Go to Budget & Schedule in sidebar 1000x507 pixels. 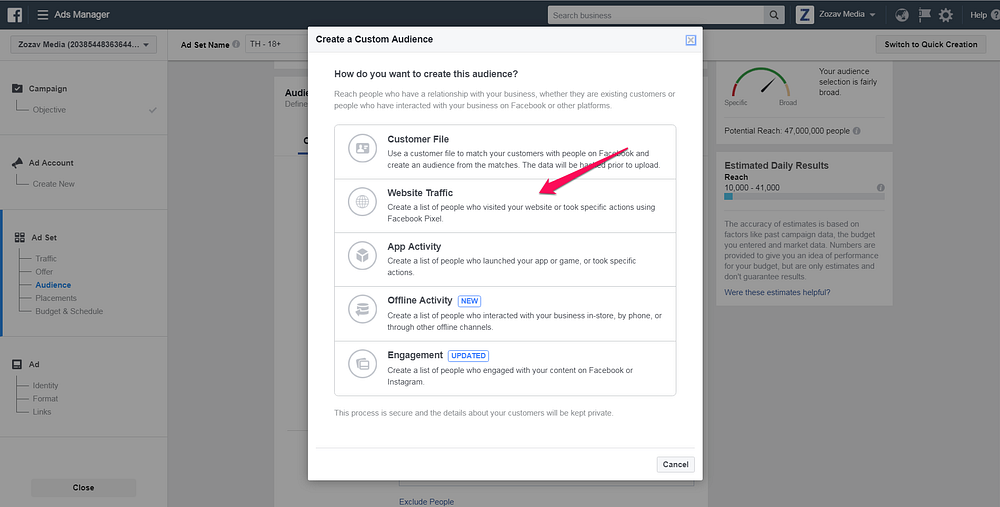click(x=69, y=311)
